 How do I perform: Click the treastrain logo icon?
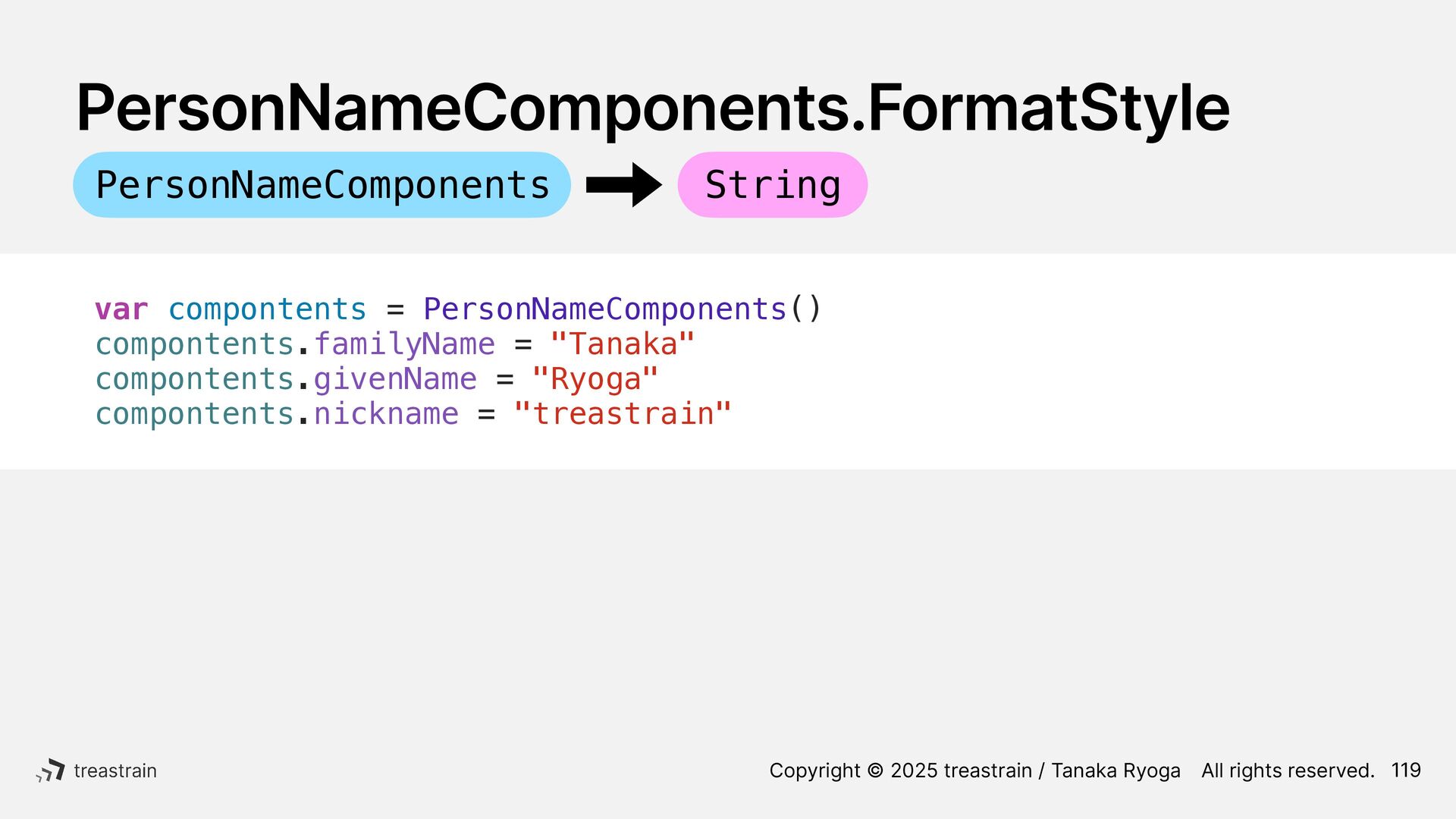pyautogui.click(x=51, y=770)
